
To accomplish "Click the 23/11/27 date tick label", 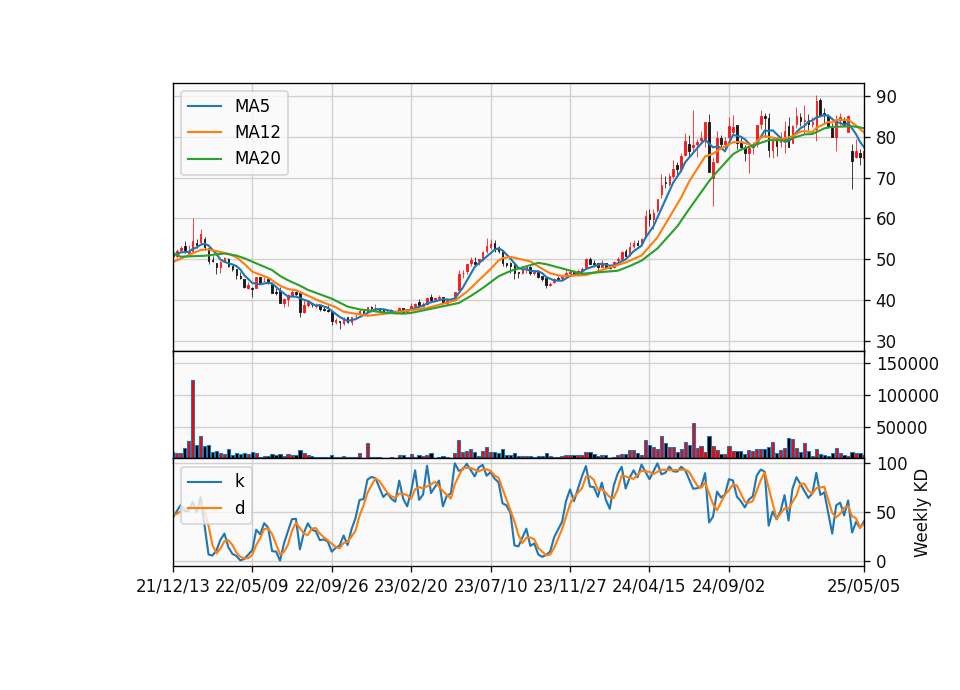I will pos(569,586).
